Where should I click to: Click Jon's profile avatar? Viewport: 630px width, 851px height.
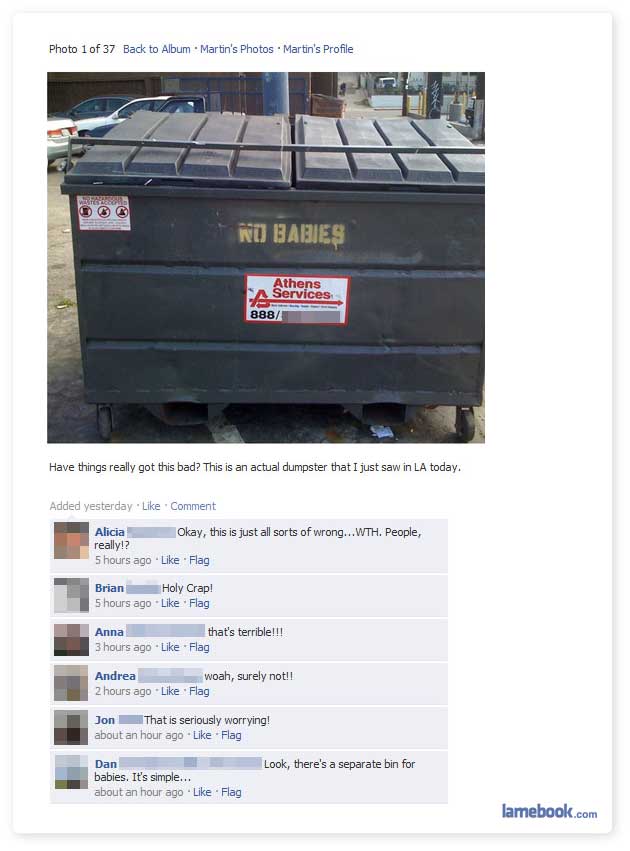point(71,727)
